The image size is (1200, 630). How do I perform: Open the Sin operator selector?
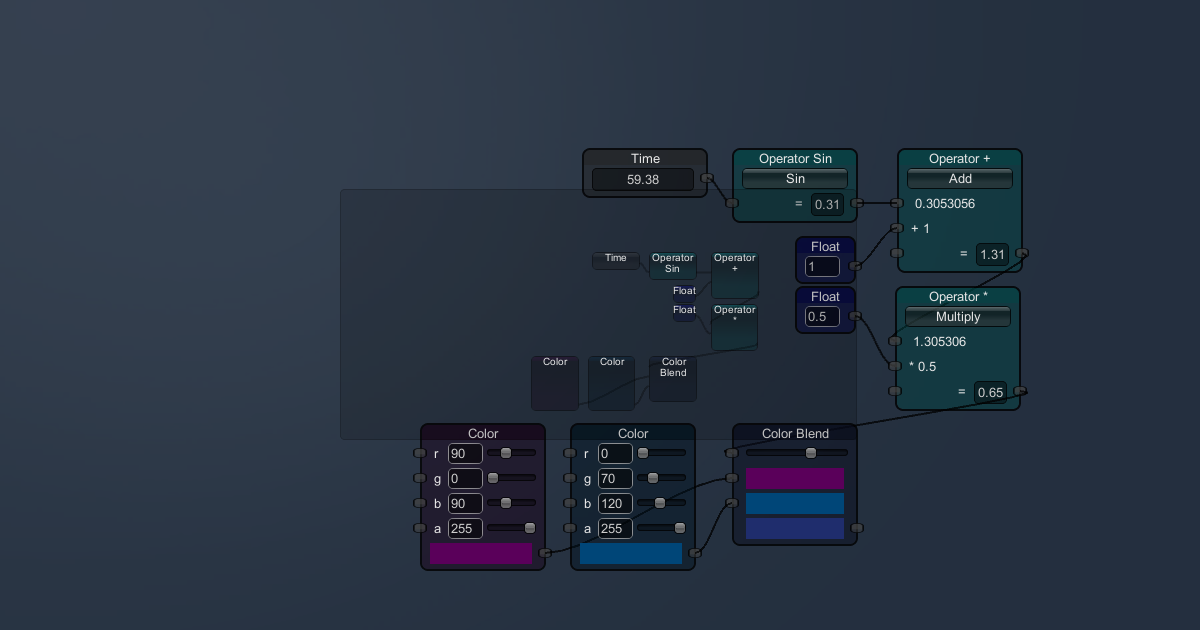click(x=794, y=178)
